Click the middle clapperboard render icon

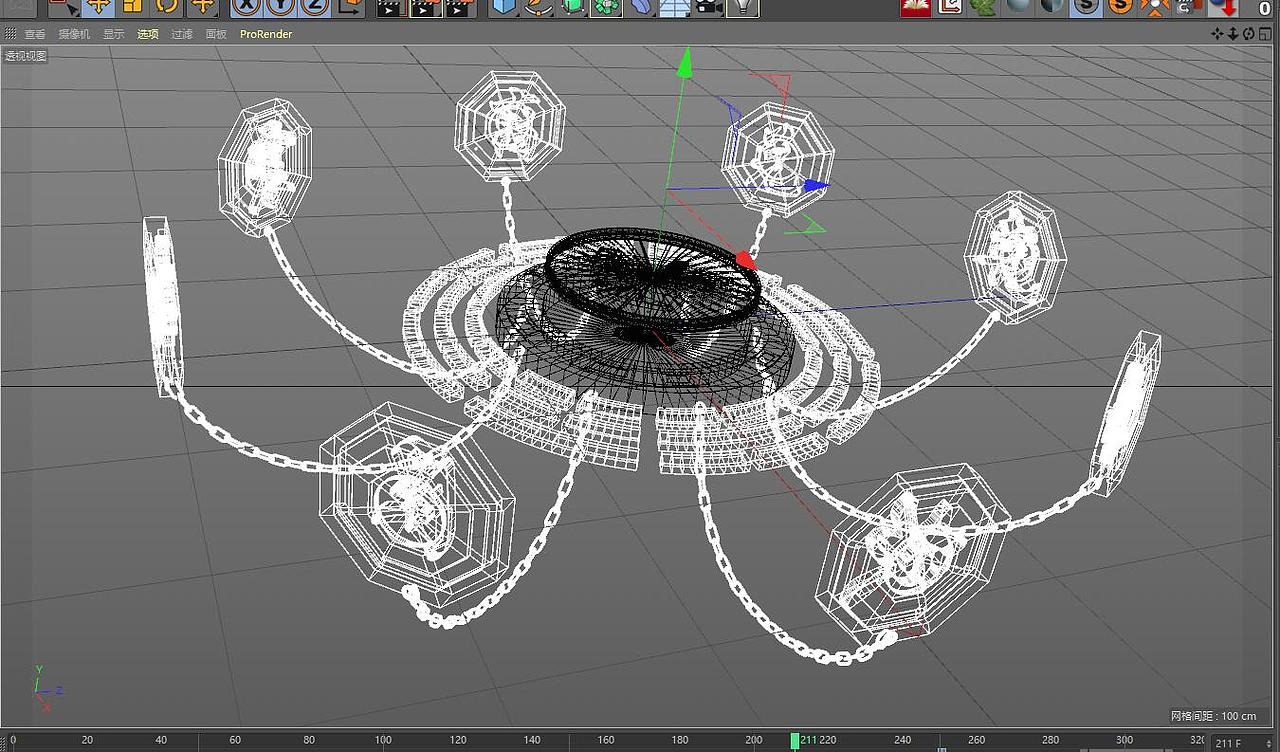pos(425,8)
